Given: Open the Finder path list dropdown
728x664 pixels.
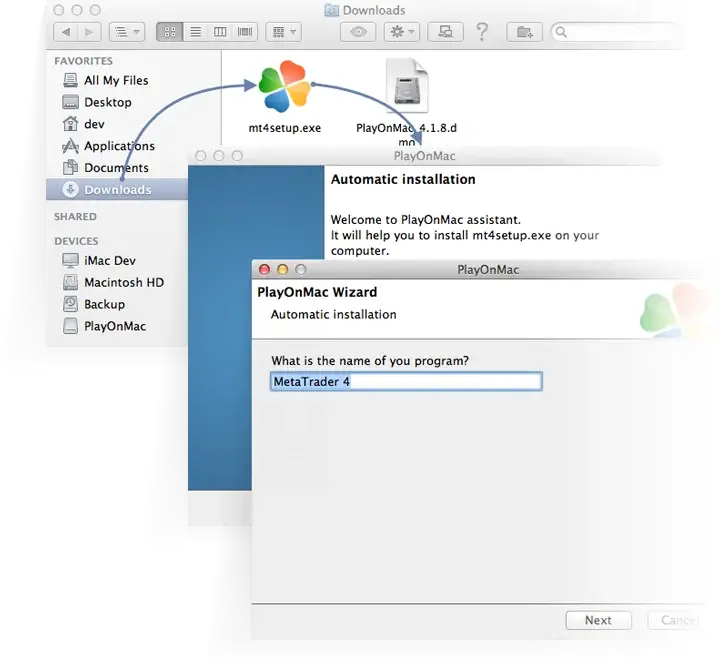Looking at the screenshot, I should tap(127, 32).
